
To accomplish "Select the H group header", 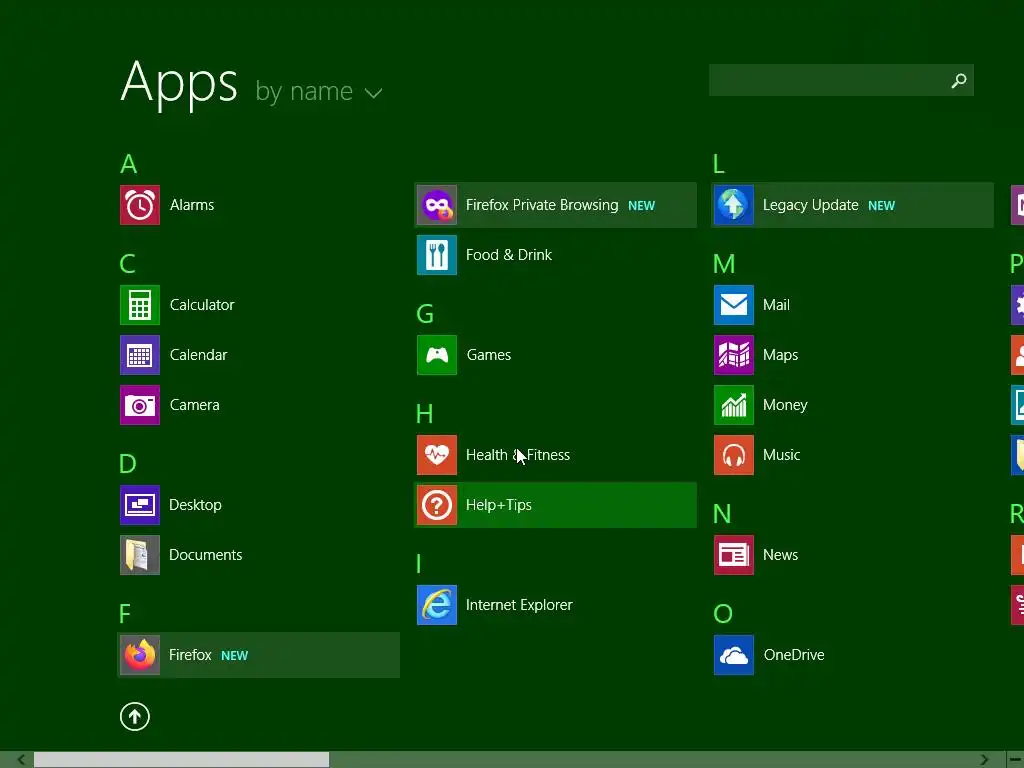I will pyautogui.click(x=424, y=414).
